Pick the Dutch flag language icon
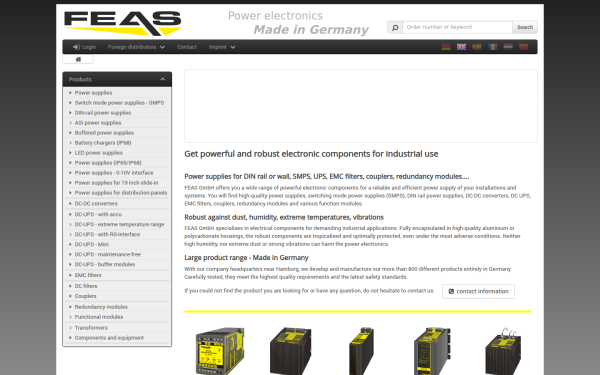Viewport: 600px width, 375px height. point(508,47)
